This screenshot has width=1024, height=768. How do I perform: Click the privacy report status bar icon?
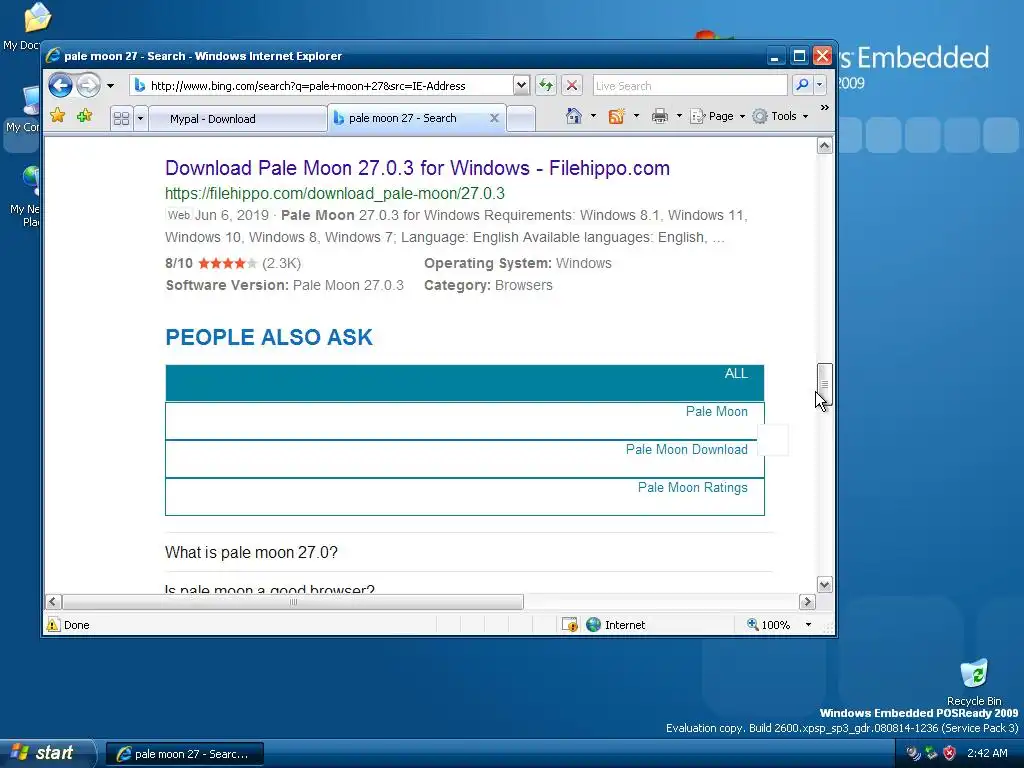(569, 625)
